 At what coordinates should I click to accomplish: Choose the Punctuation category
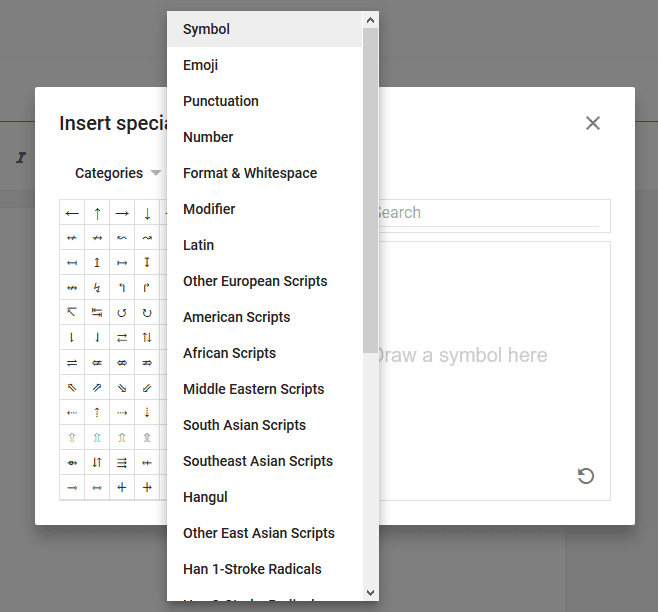tap(220, 101)
